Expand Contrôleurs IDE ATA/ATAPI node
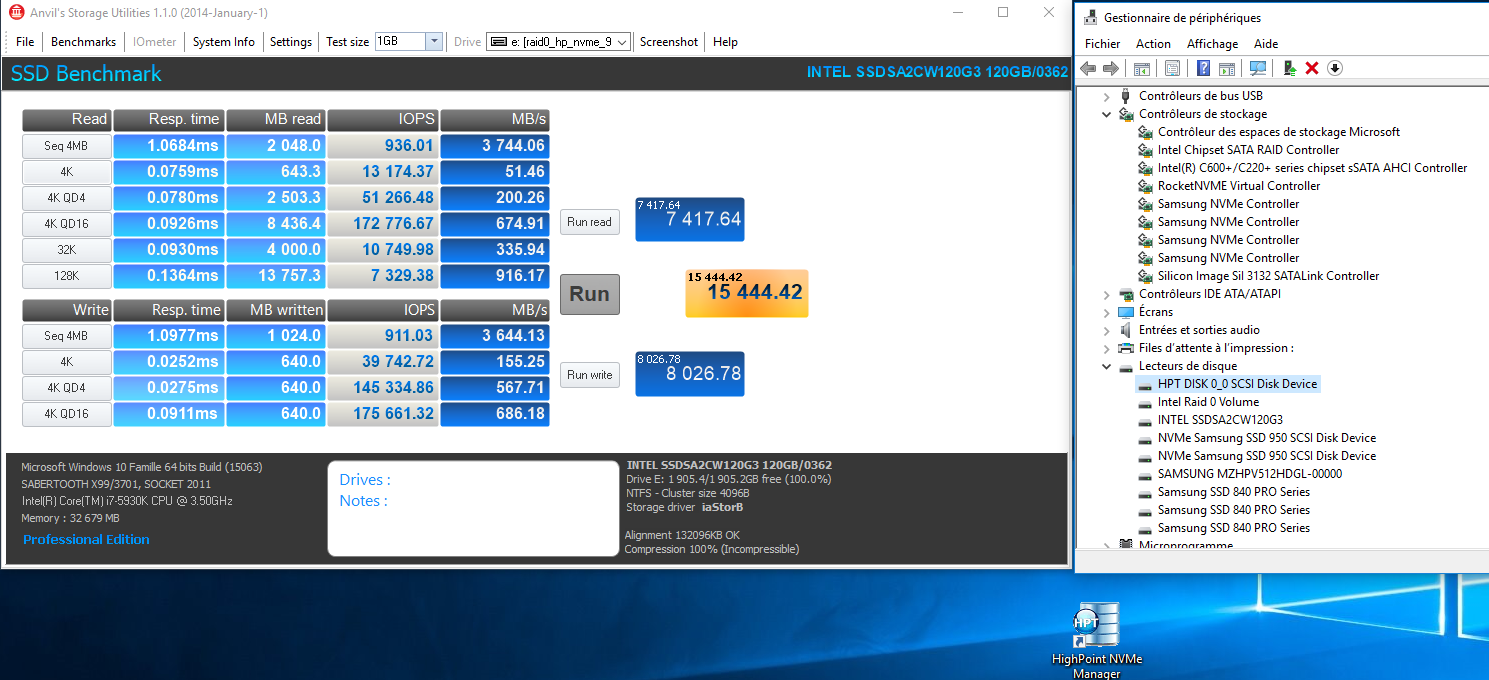The height and width of the screenshot is (680, 1489). click(1106, 294)
